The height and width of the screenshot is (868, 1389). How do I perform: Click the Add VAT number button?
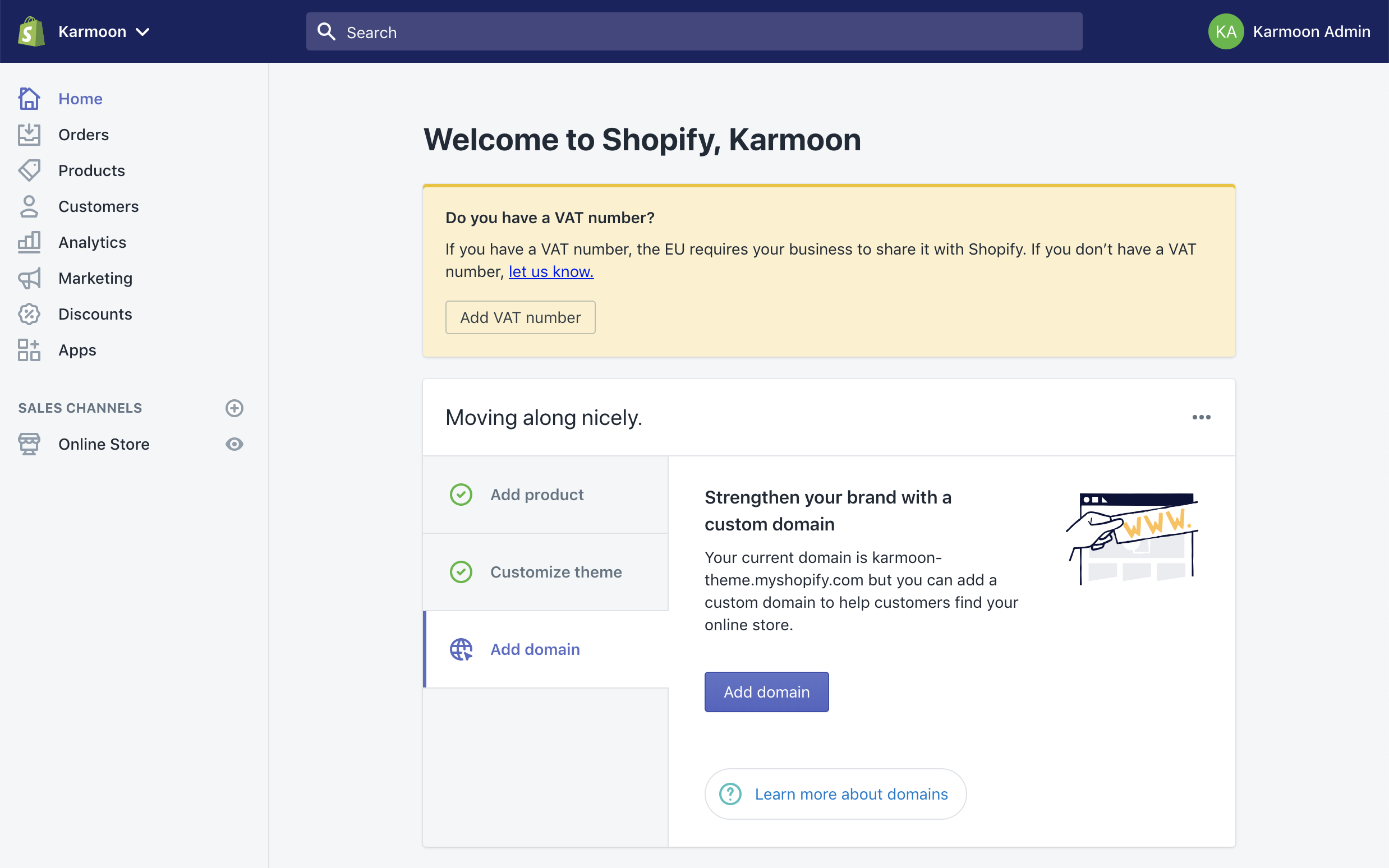(x=520, y=317)
